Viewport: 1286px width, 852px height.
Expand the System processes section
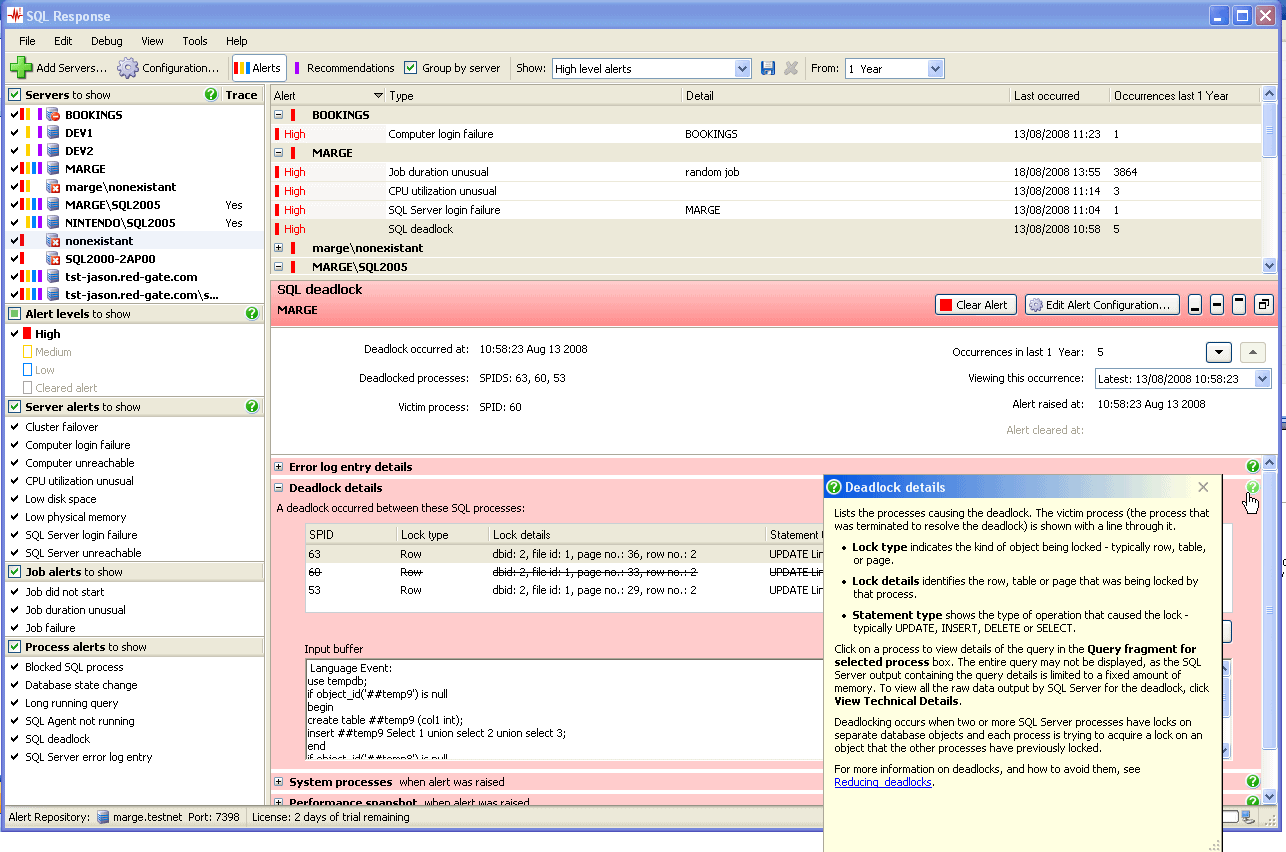[278, 782]
